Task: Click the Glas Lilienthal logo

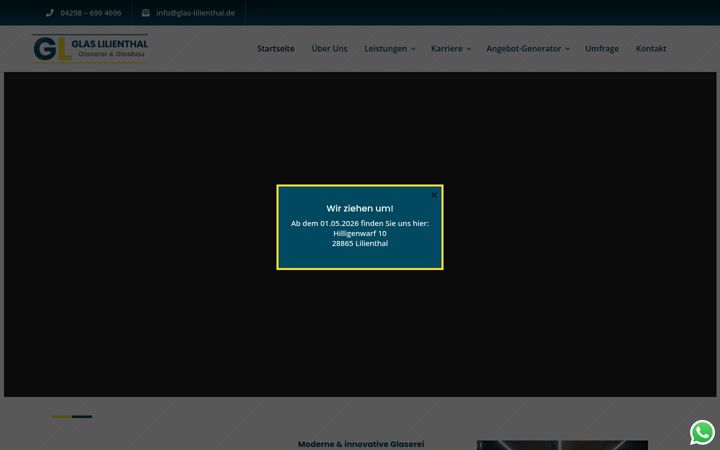Action: point(90,48)
